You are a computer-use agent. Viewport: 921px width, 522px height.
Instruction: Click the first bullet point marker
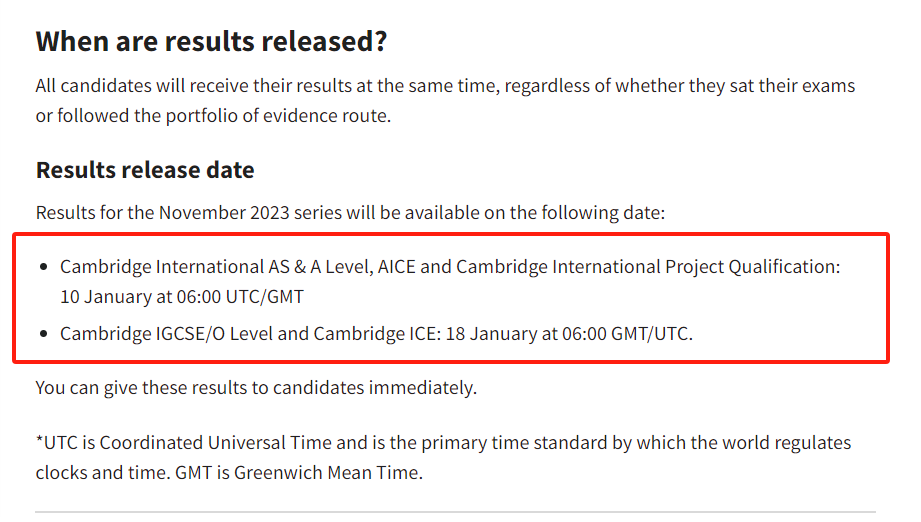point(43,267)
